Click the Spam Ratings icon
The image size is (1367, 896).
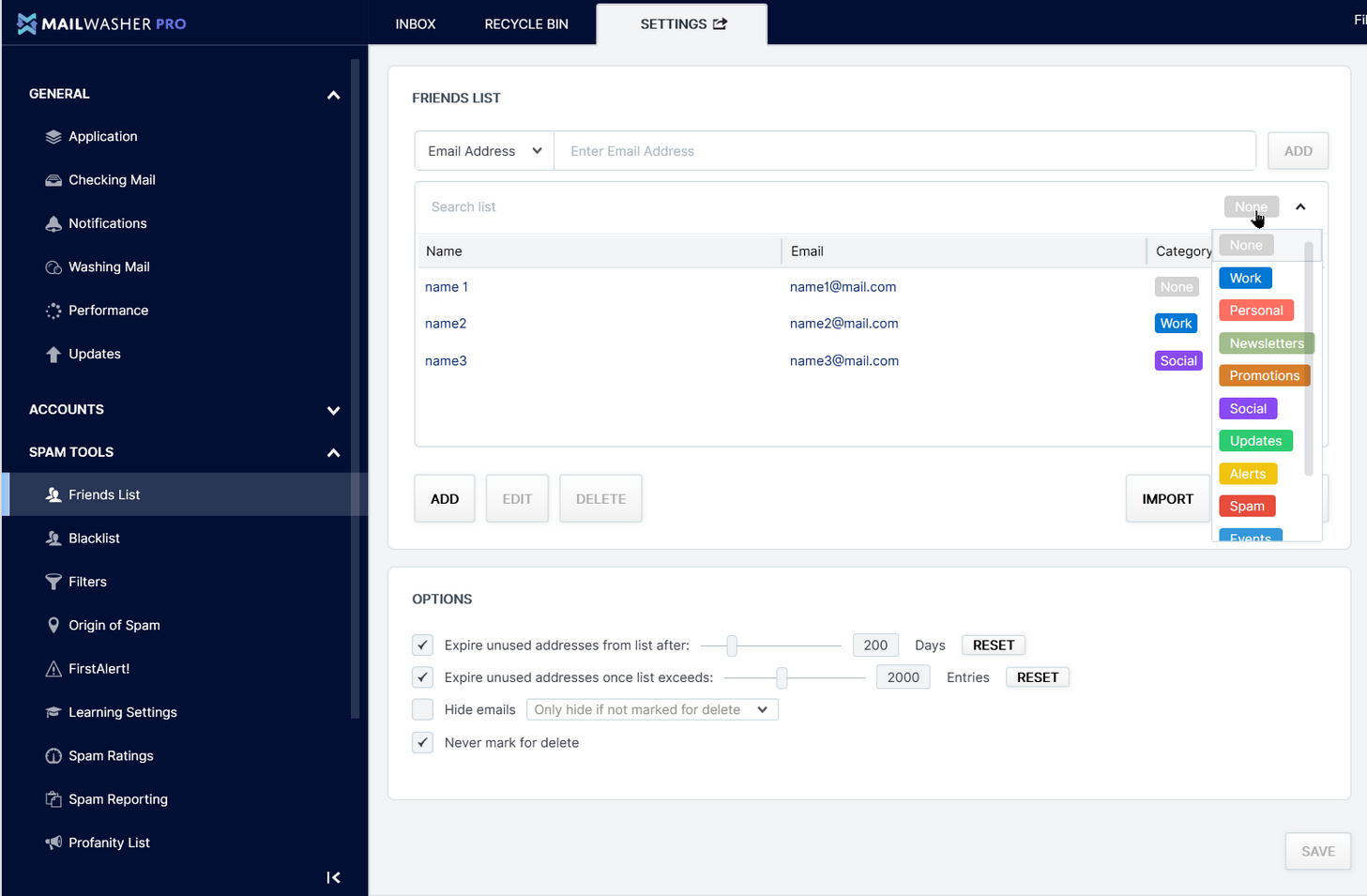pos(53,756)
